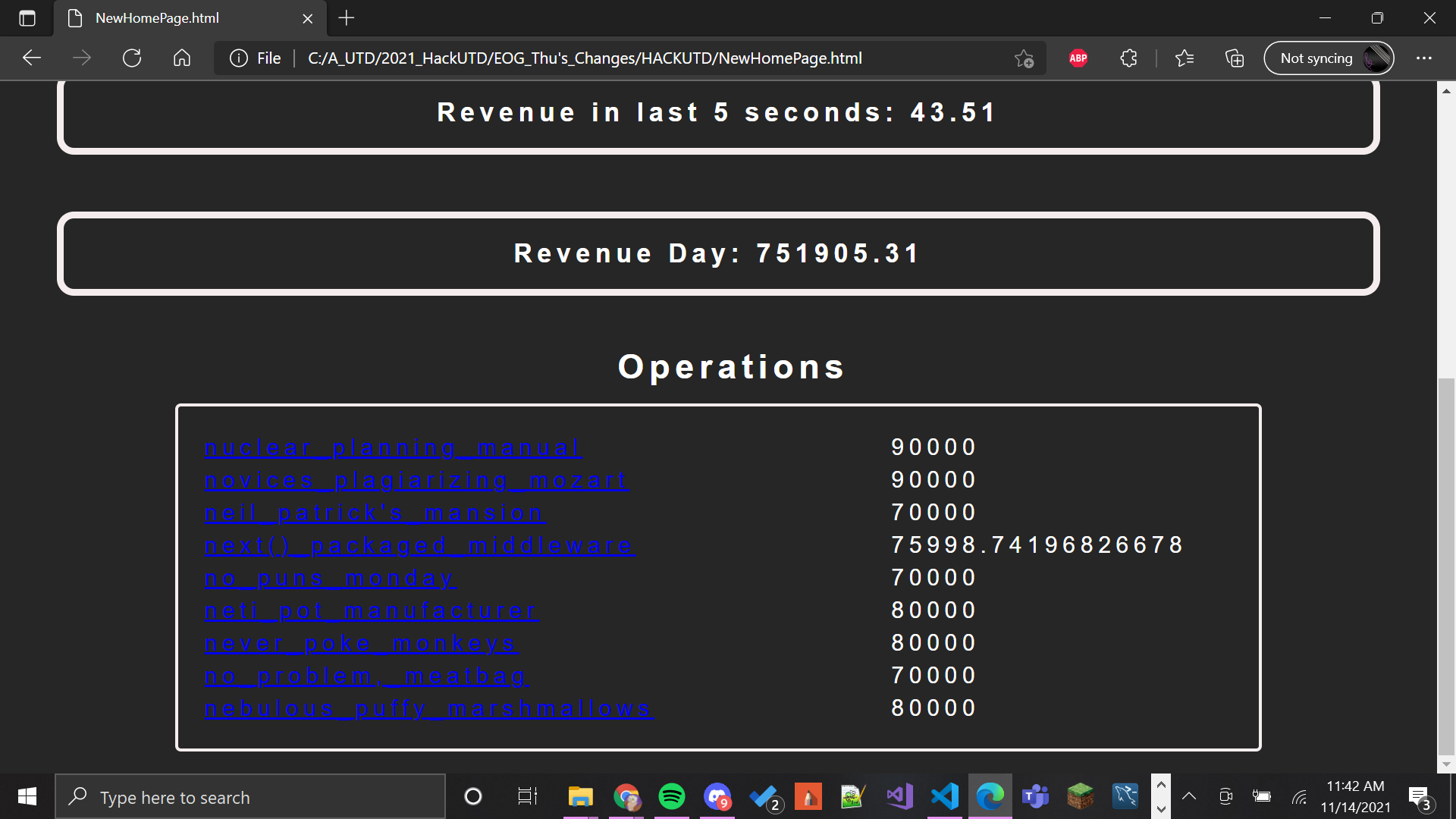Open the Extensions puzzle-piece icon
Screen dimensions: 1456x819
tap(1128, 58)
